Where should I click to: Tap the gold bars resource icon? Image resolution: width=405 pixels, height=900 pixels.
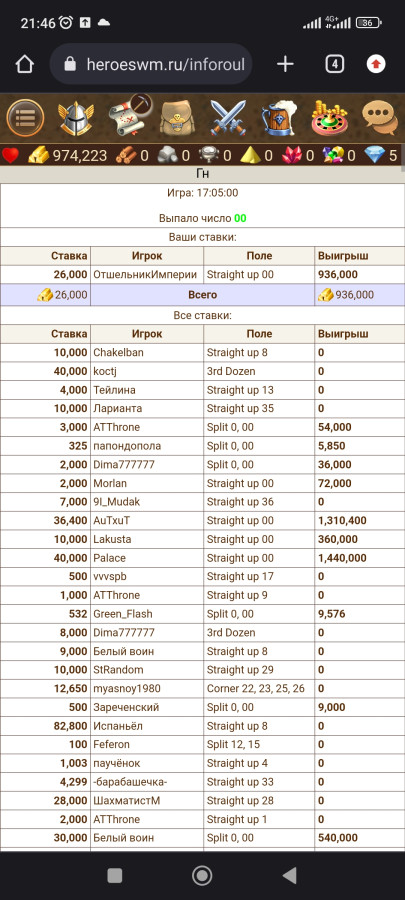[39, 155]
